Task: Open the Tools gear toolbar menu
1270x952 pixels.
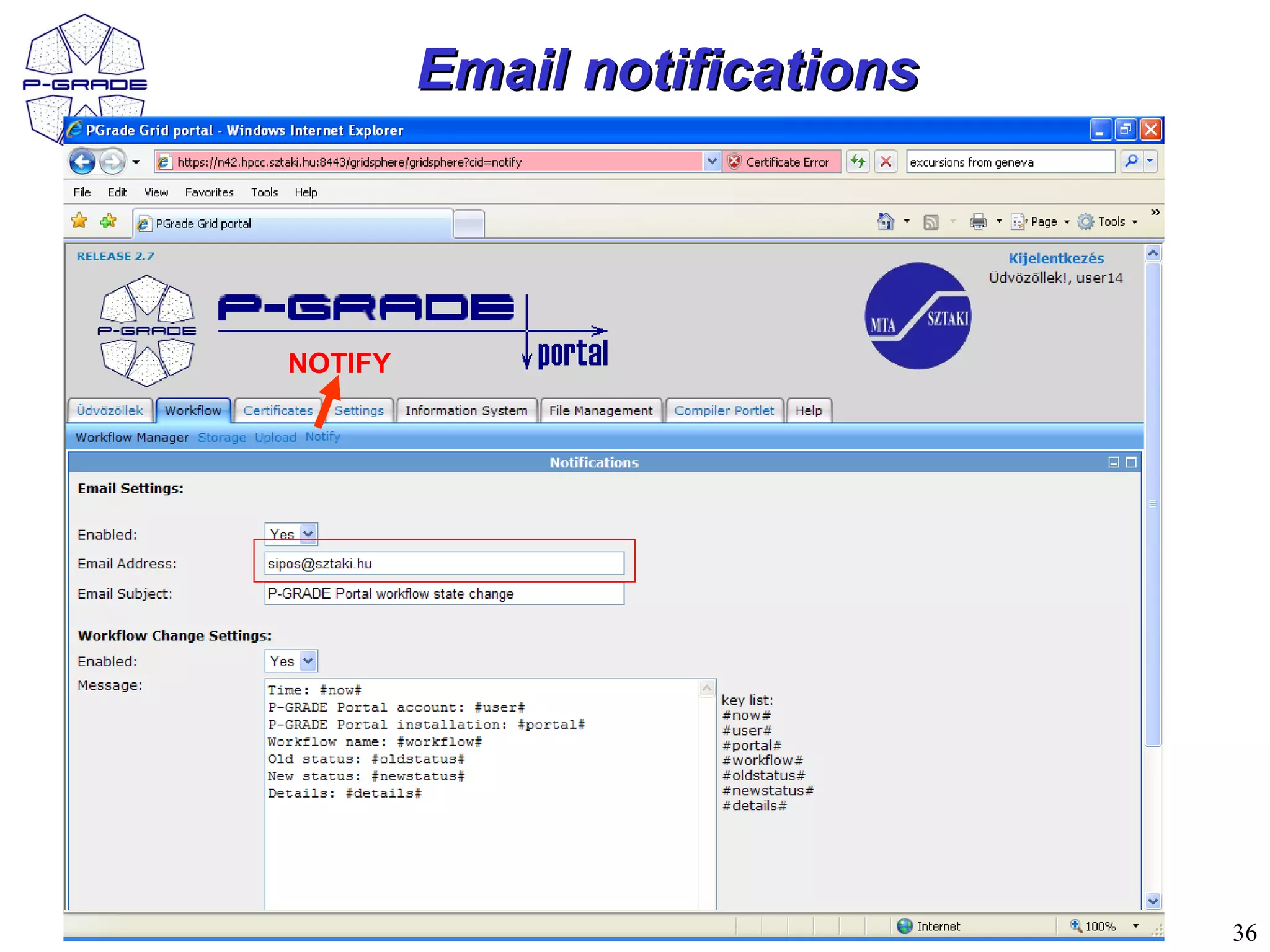Action: click(x=1108, y=221)
